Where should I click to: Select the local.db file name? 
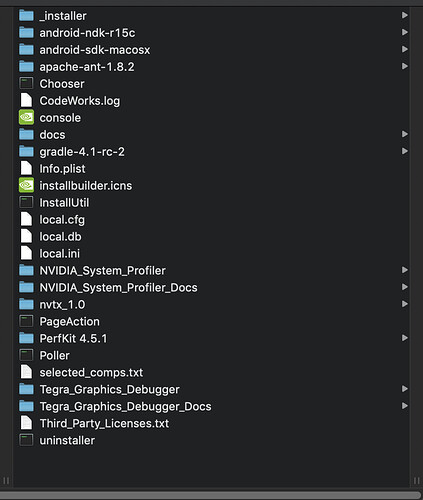point(60,237)
